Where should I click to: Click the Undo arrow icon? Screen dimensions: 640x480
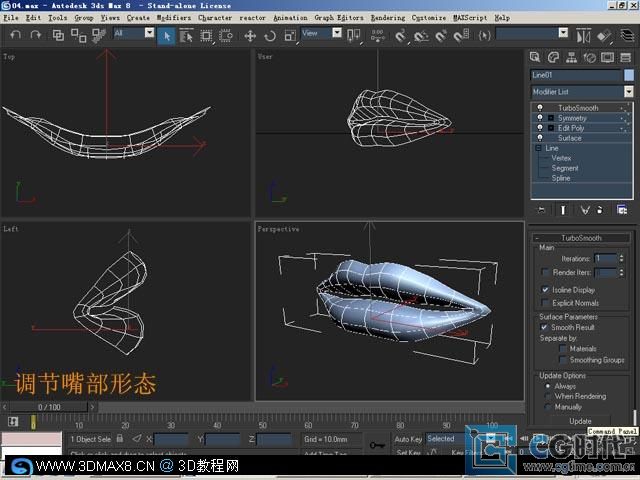(x=16, y=35)
